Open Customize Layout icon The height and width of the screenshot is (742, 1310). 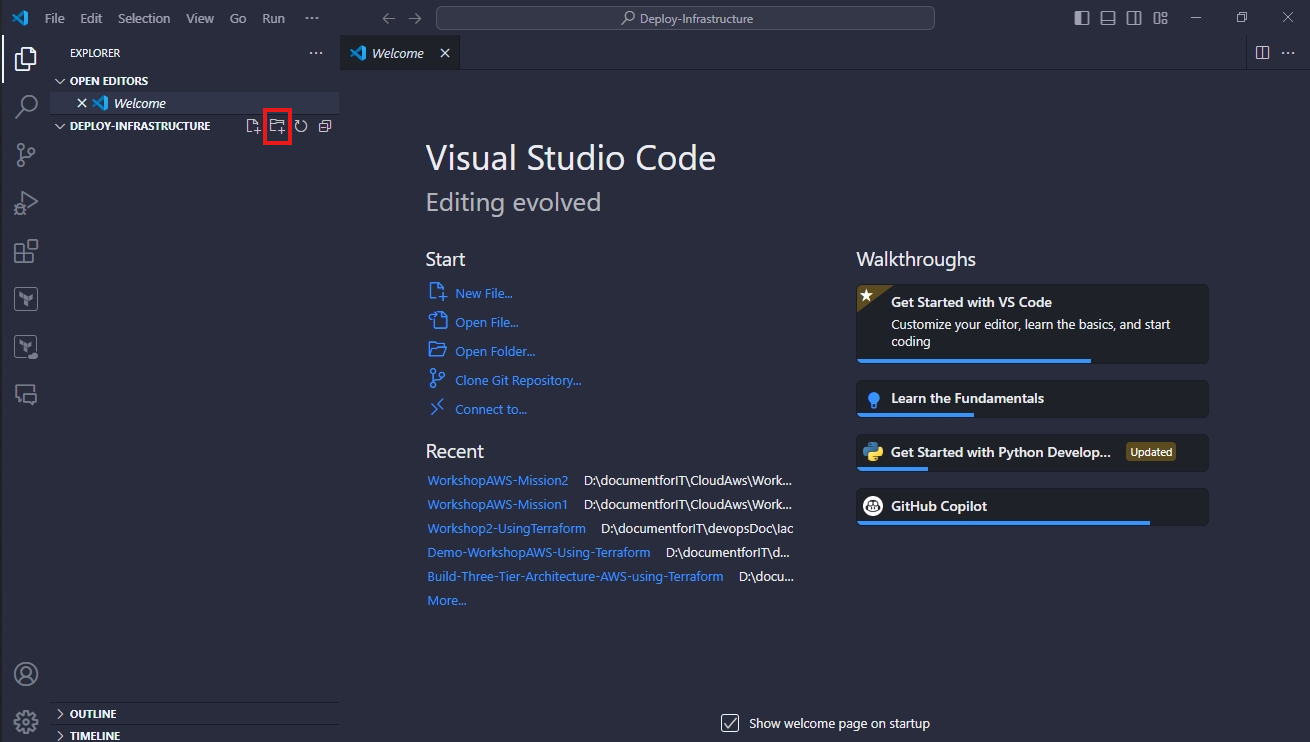pos(1160,18)
